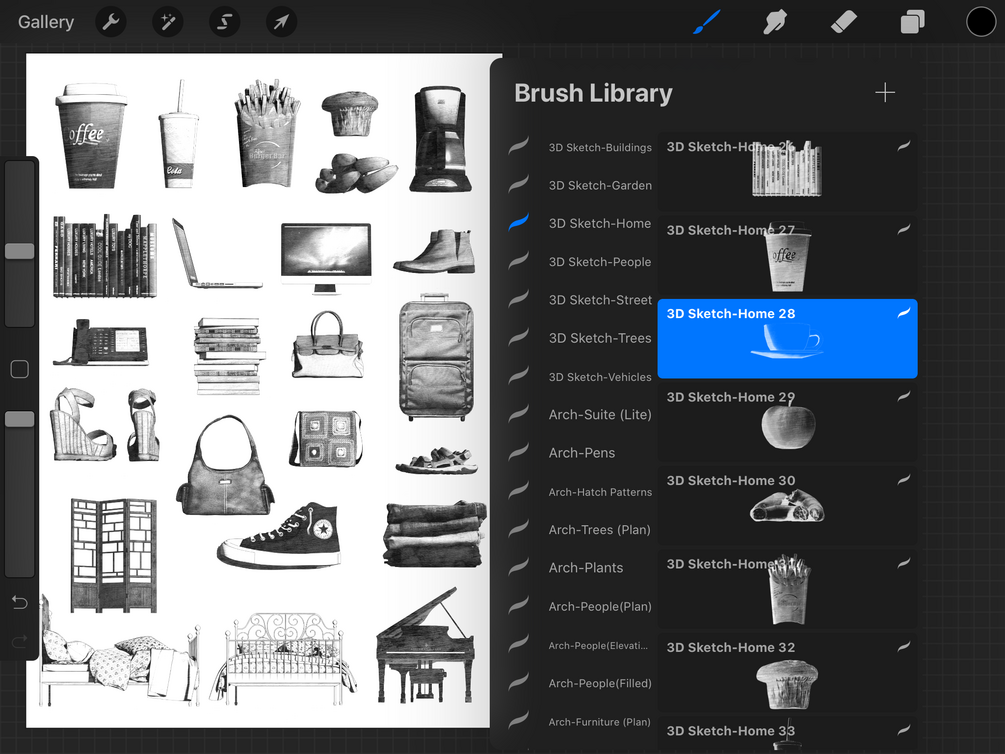Choose the 3D Sketch-Home 26 books brush
1005x754 pixels.
click(x=787, y=172)
